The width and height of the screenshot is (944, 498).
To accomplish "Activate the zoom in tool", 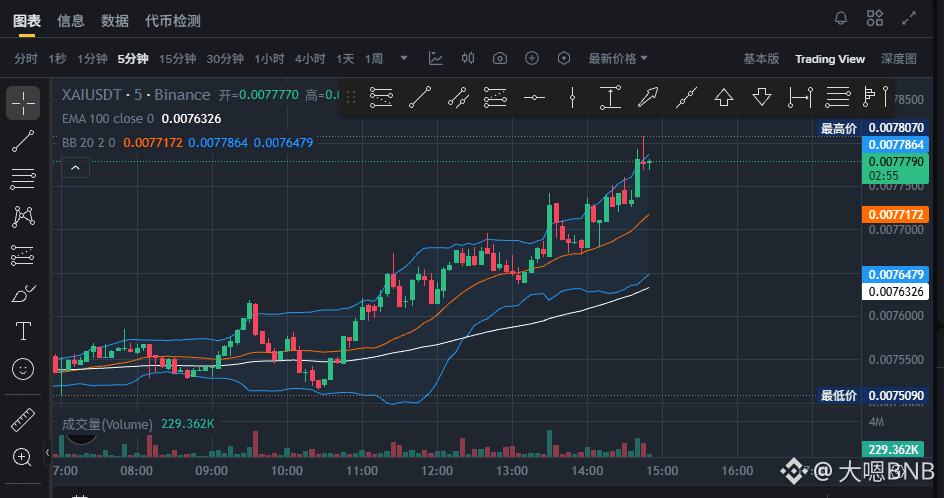I will [x=22, y=457].
